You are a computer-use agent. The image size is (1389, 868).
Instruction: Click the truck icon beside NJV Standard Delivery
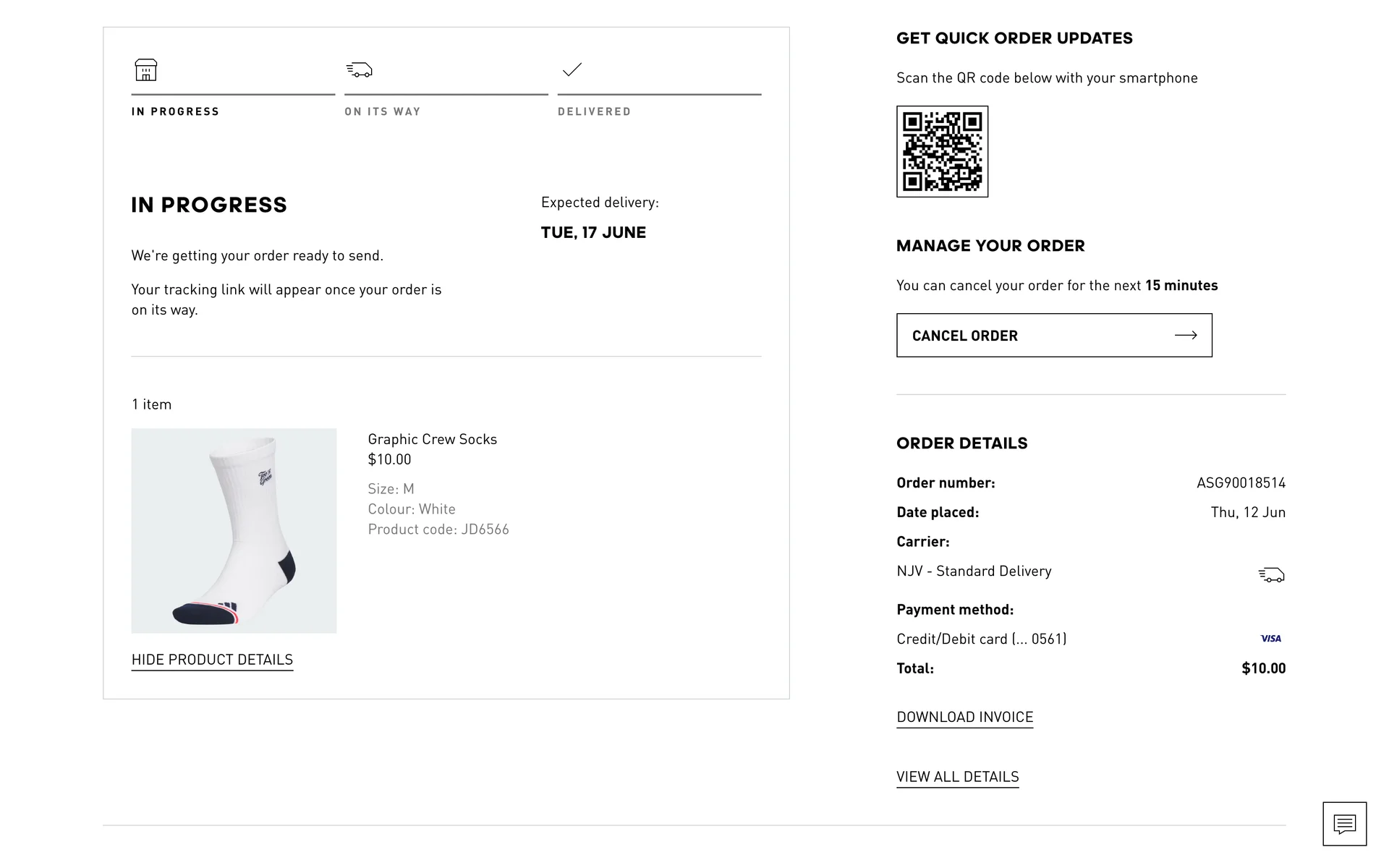tap(1271, 575)
